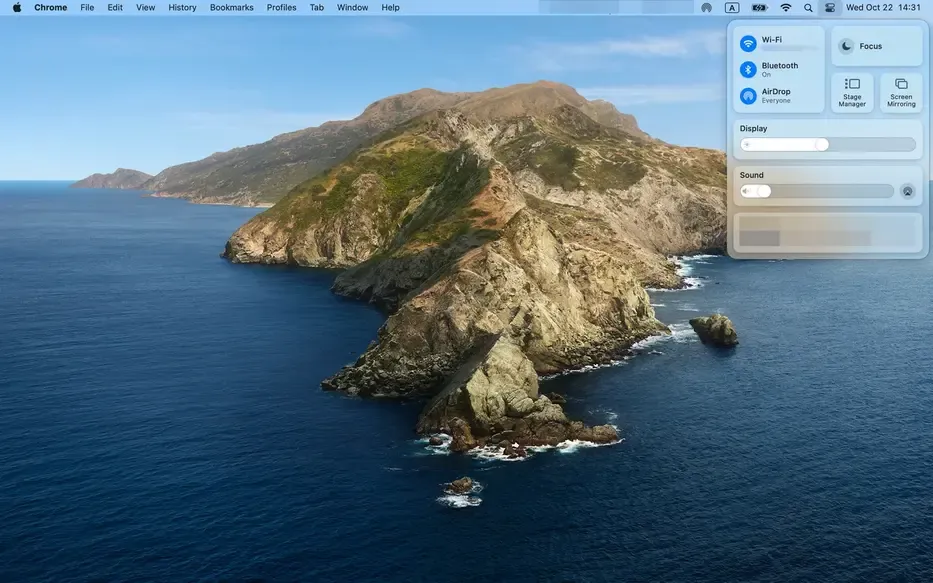Toggle Wi-Fi with its blue round icon

[748, 43]
